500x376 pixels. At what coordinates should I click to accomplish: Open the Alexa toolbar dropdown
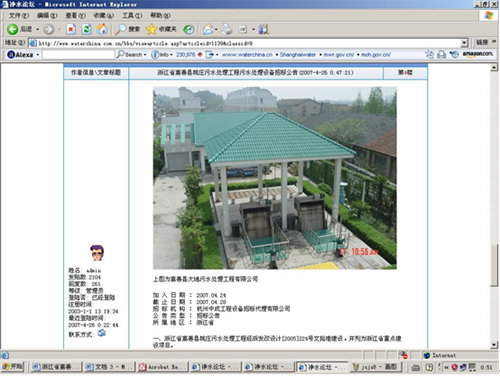(23, 54)
